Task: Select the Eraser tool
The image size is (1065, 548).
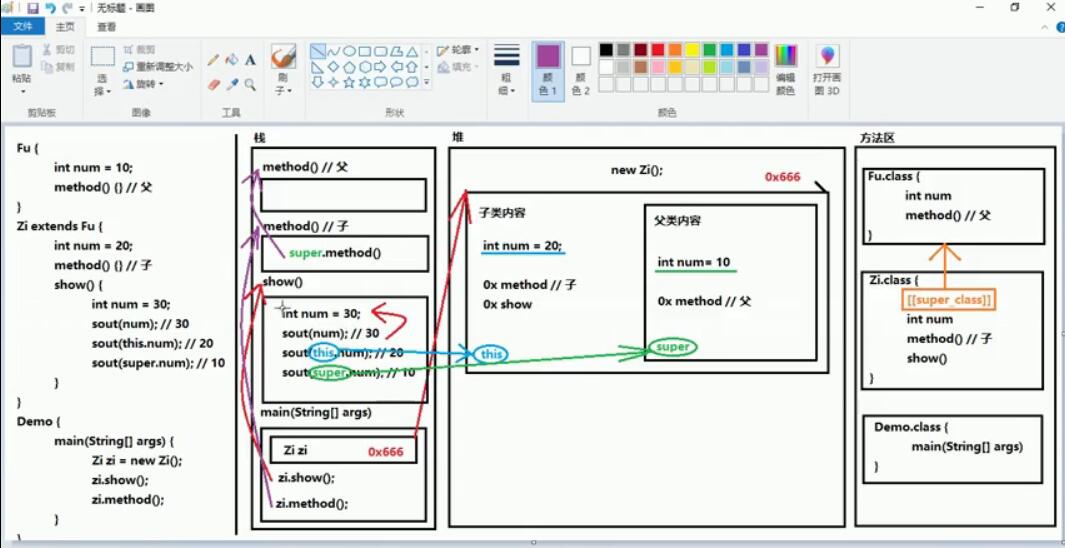Action: click(x=213, y=85)
